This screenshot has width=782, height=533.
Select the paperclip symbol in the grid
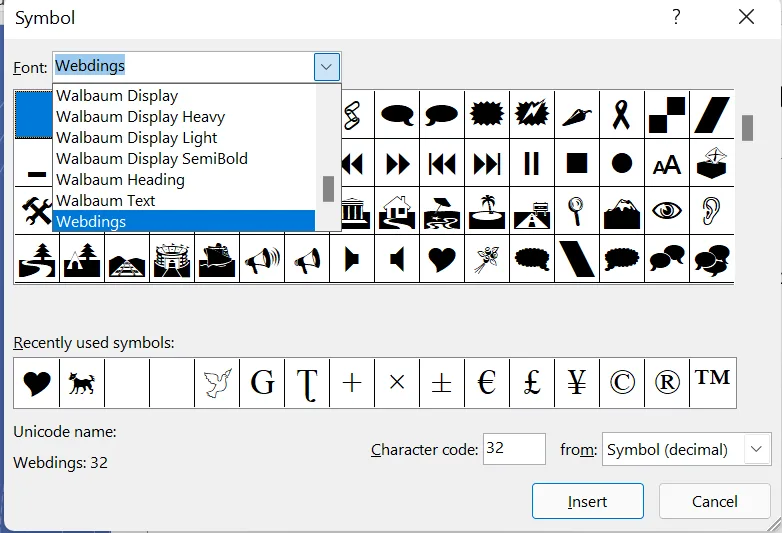coord(352,115)
